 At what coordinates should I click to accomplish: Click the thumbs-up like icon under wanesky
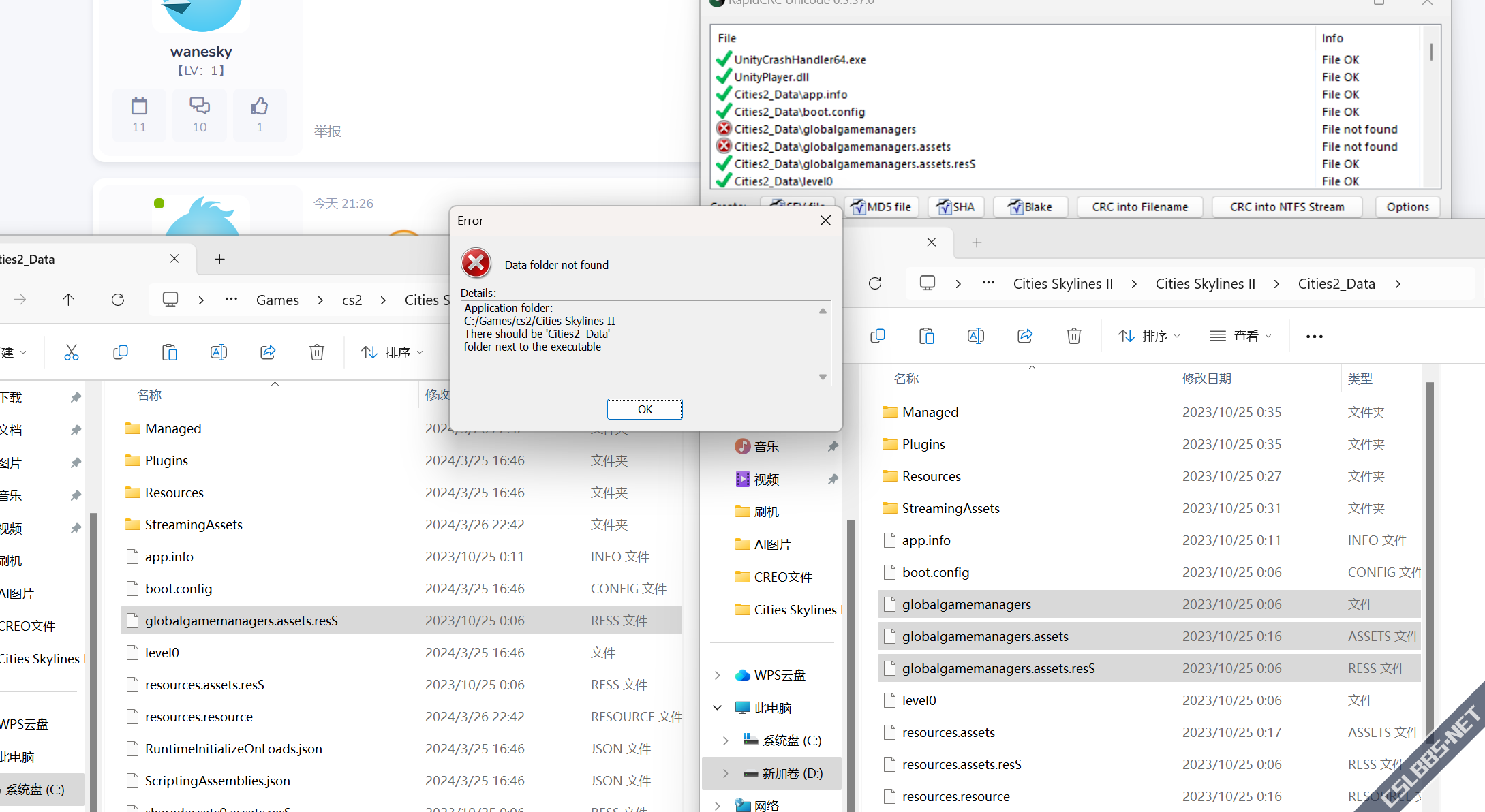coord(259,106)
